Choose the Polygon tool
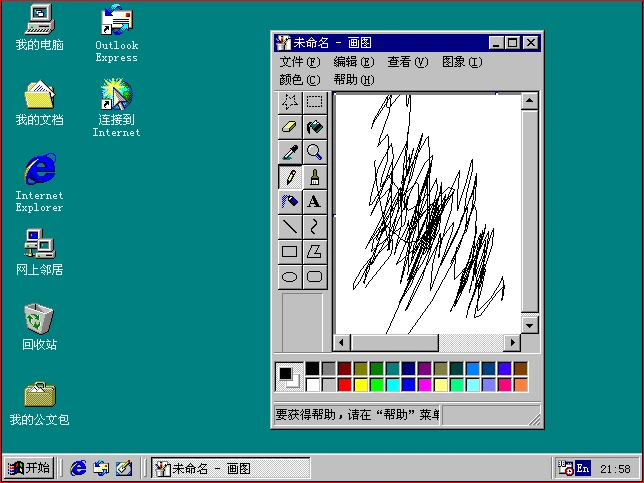The image size is (644, 483). point(315,252)
